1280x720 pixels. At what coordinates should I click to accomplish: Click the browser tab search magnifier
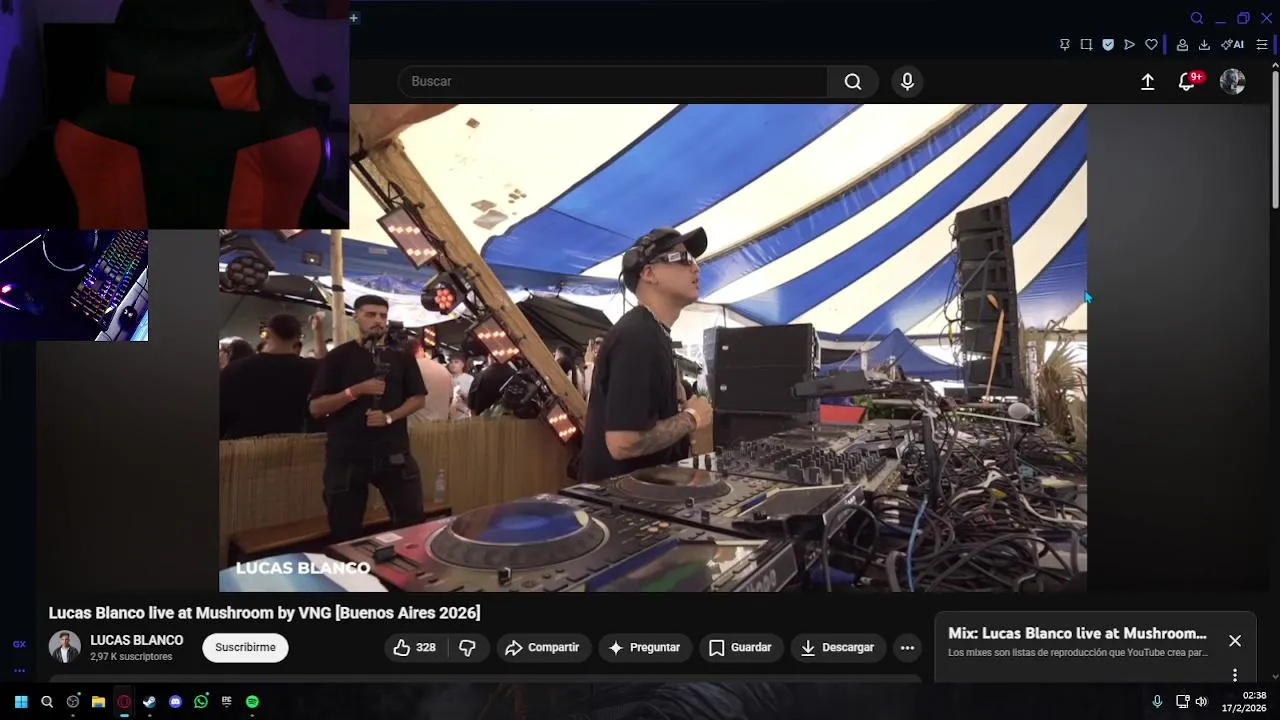pos(1196,18)
